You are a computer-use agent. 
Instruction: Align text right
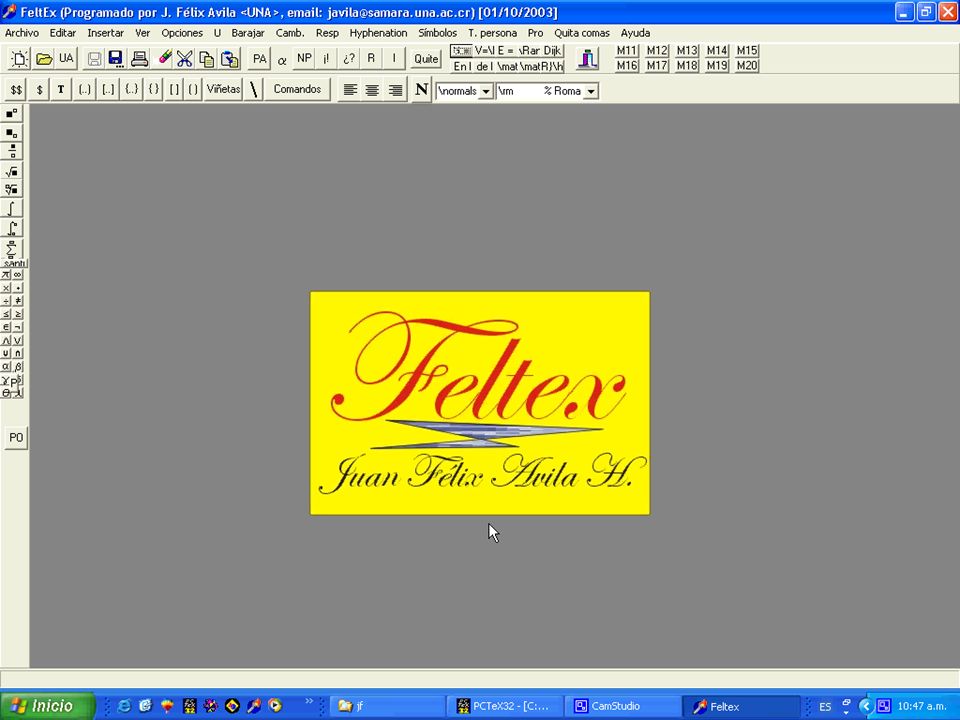click(395, 90)
